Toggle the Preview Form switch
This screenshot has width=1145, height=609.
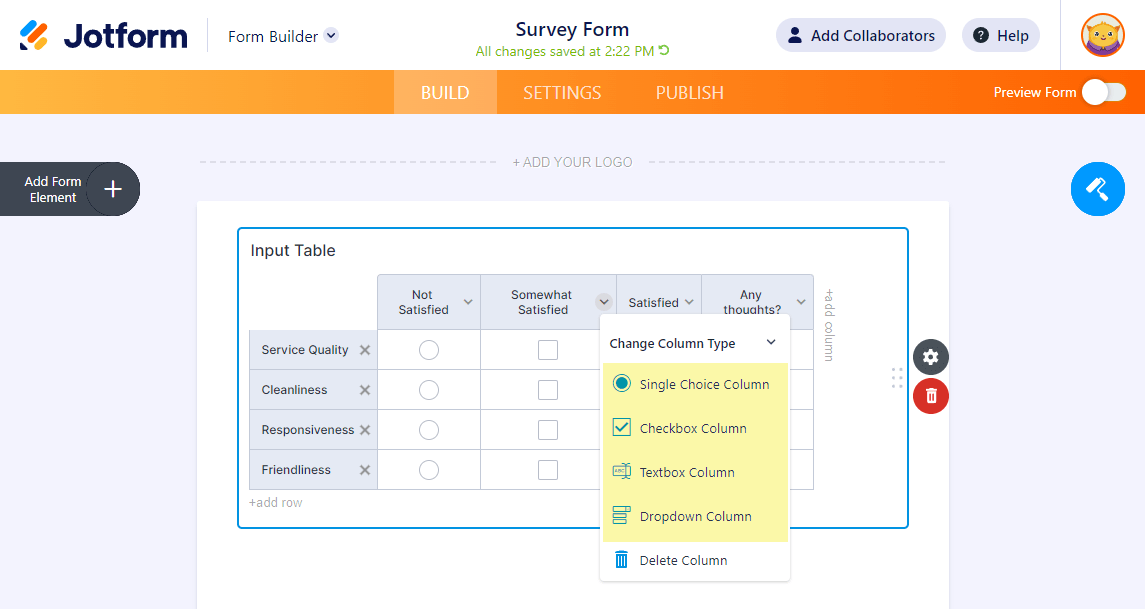click(x=1104, y=92)
